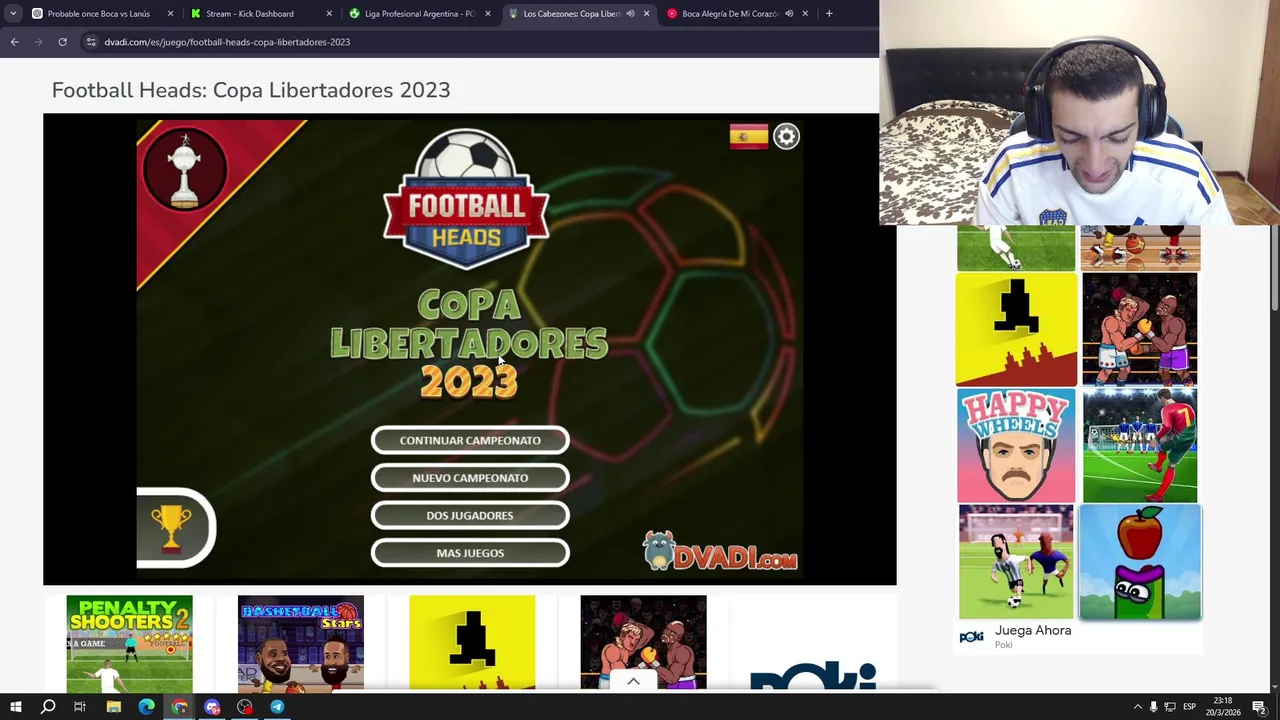Mute audio on Boca Alegría tab
The width and height of the screenshot is (1280, 720).
(789, 14)
